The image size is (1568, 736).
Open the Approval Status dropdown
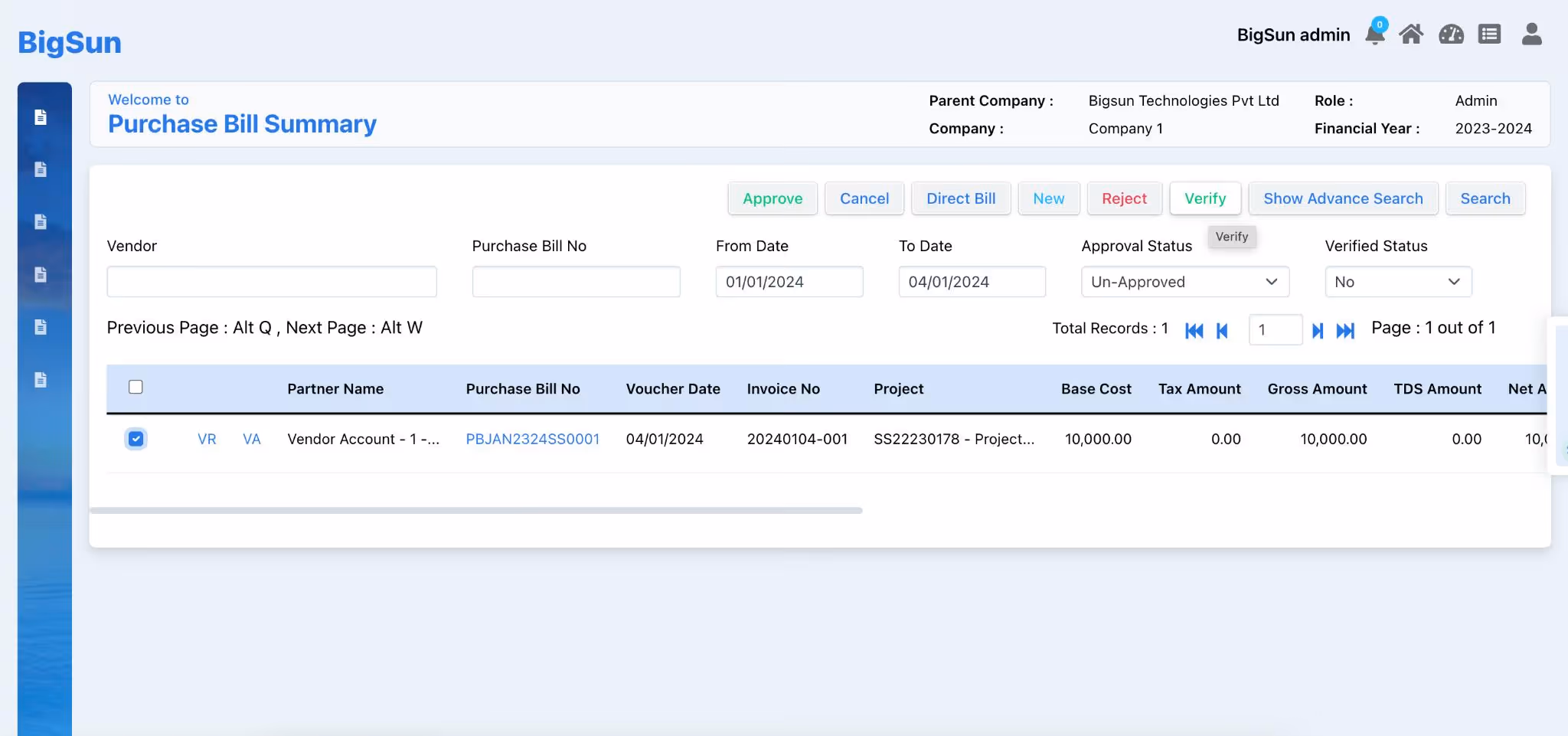point(1185,282)
